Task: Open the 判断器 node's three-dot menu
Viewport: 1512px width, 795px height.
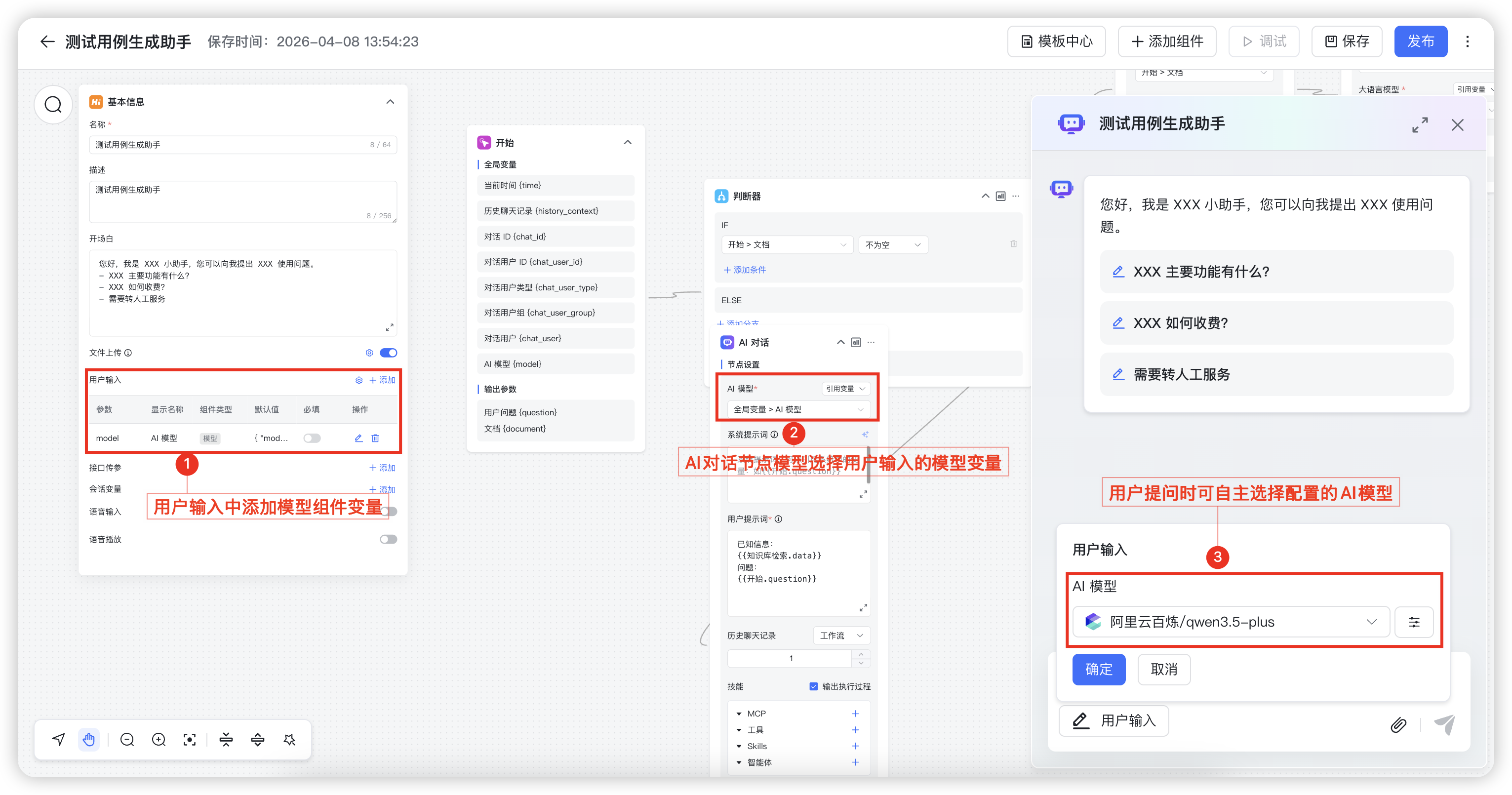Action: (1015, 196)
